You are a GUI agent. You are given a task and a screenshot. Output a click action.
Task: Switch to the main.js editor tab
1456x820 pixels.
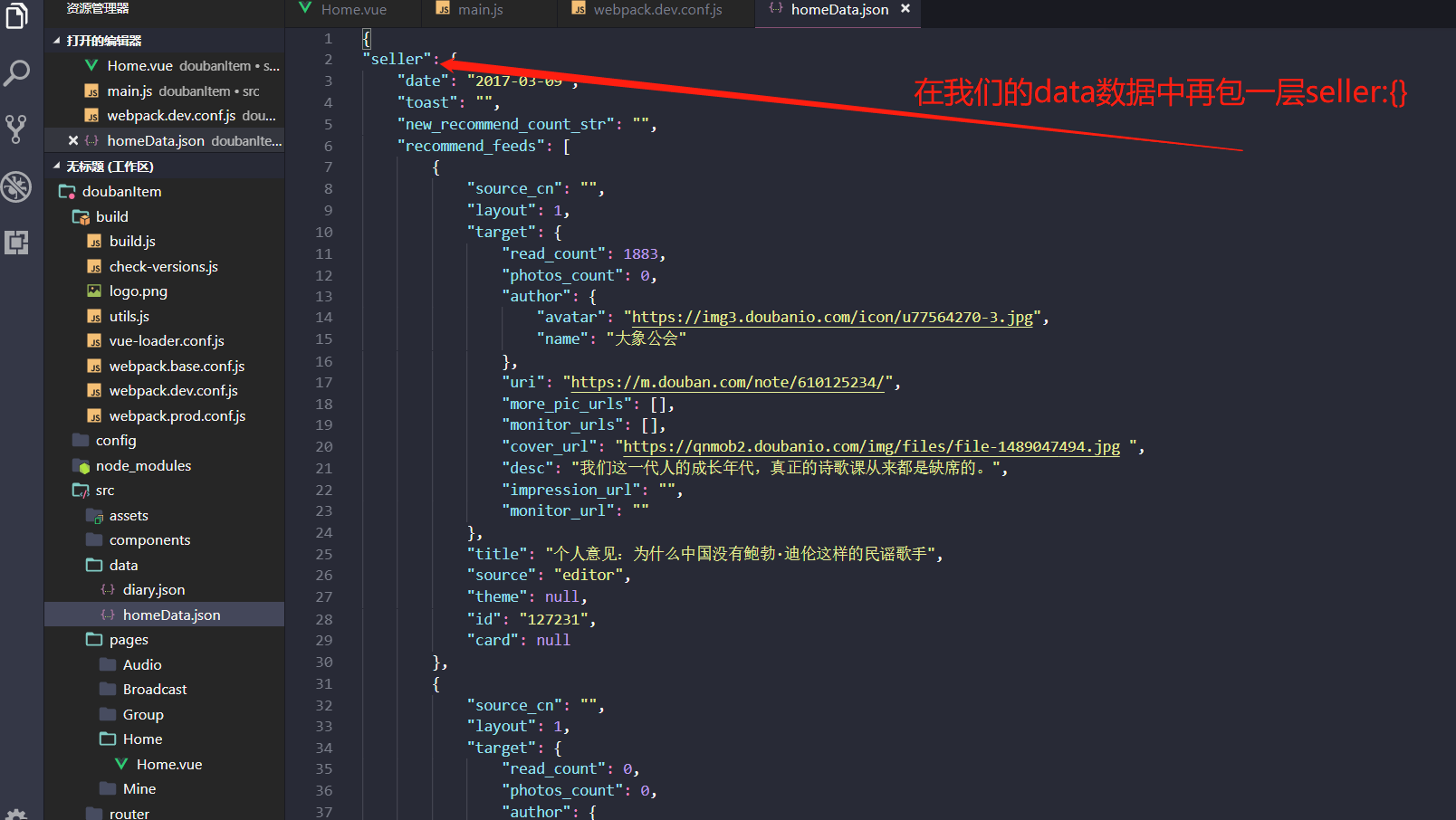coord(480,9)
